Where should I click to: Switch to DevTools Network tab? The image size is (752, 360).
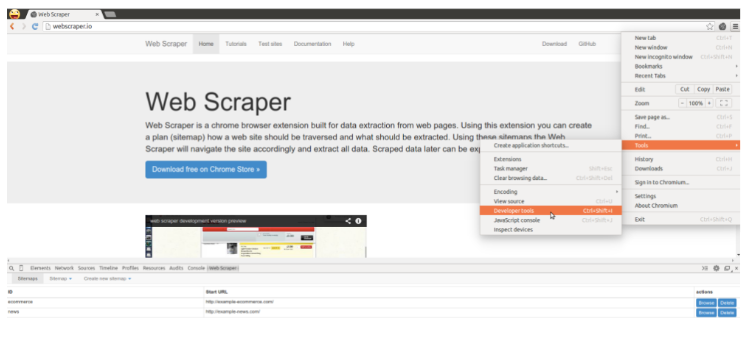[64, 268]
